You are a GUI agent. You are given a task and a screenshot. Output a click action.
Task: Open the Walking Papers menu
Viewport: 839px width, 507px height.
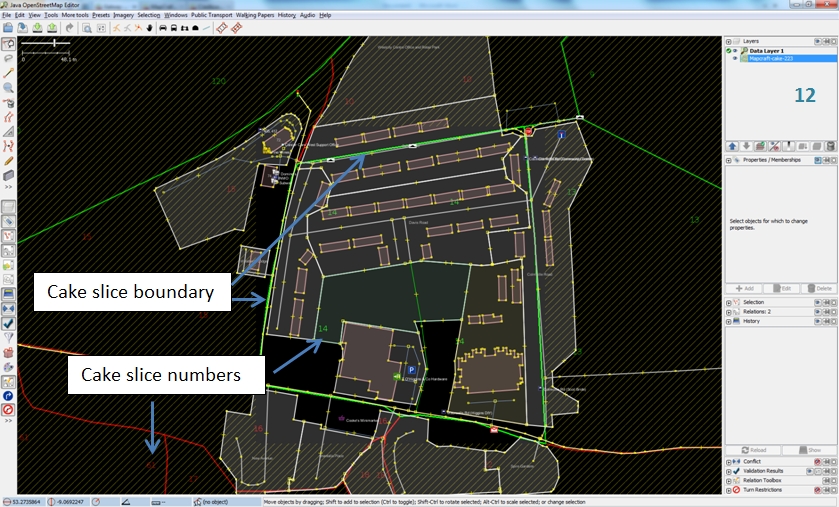pyautogui.click(x=255, y=15)
